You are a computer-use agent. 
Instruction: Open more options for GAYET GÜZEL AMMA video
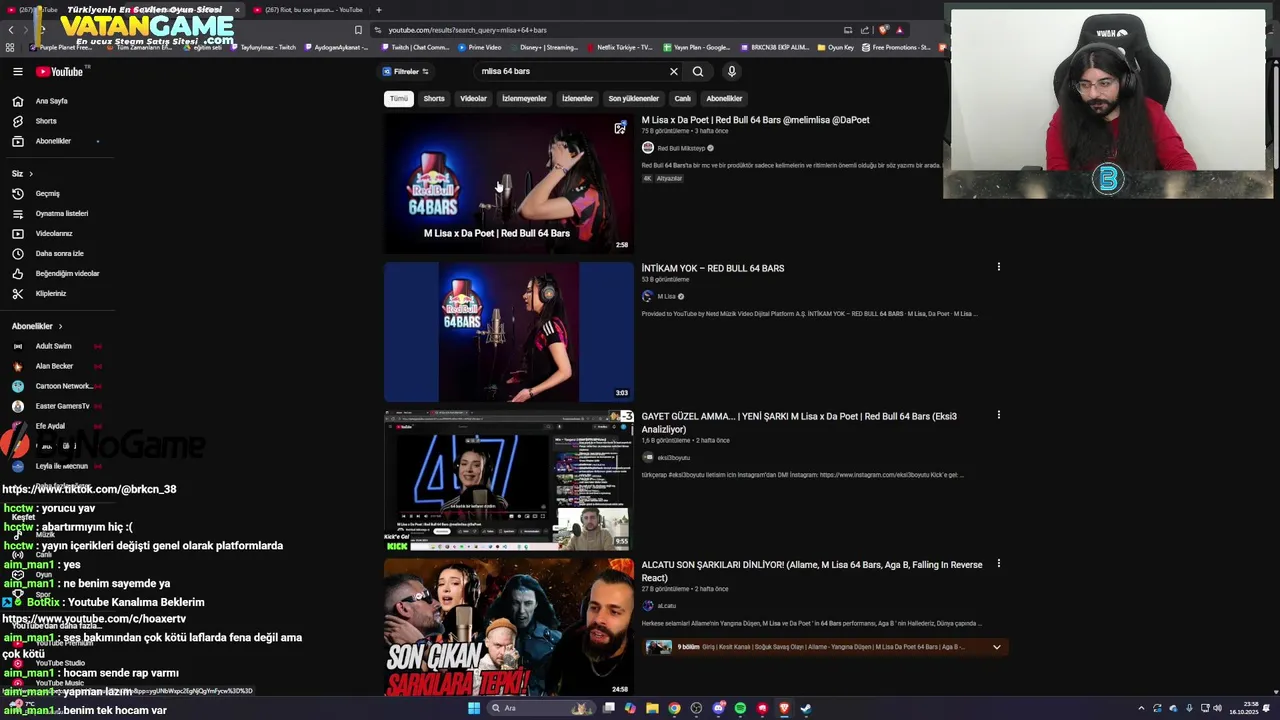(x=998, y=415)
